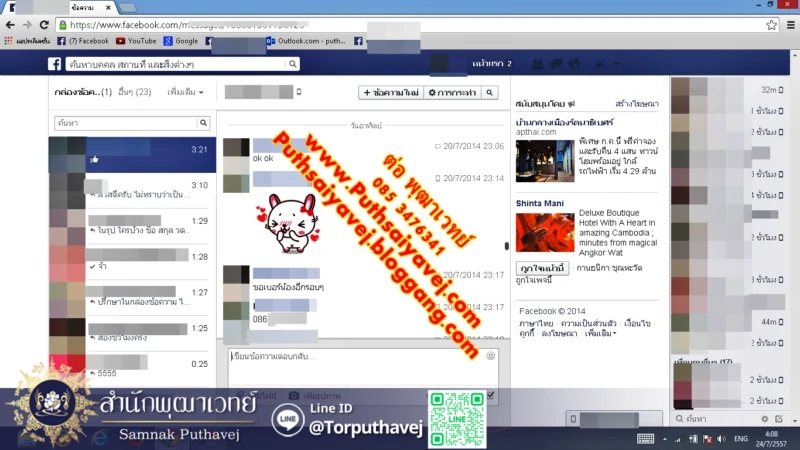This screenshot has height=450, width=800.
Task: Click the browser reload button
Action: pos(45,24)
